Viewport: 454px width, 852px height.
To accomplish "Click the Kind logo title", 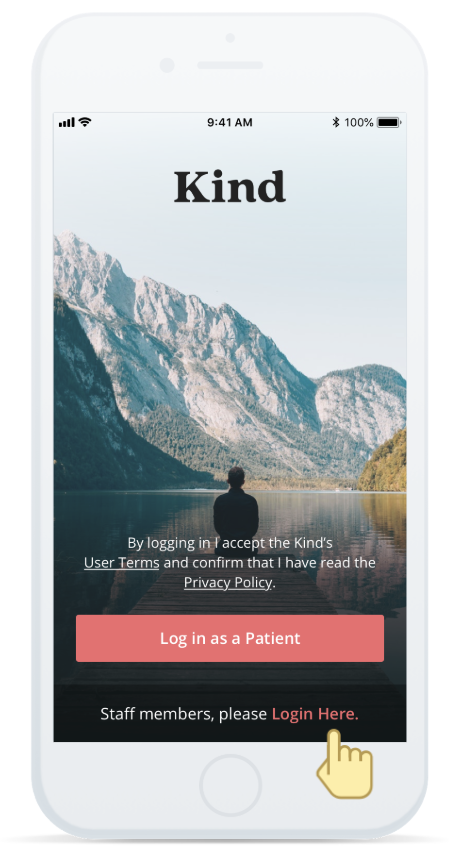I will click(x=230, y=187).
